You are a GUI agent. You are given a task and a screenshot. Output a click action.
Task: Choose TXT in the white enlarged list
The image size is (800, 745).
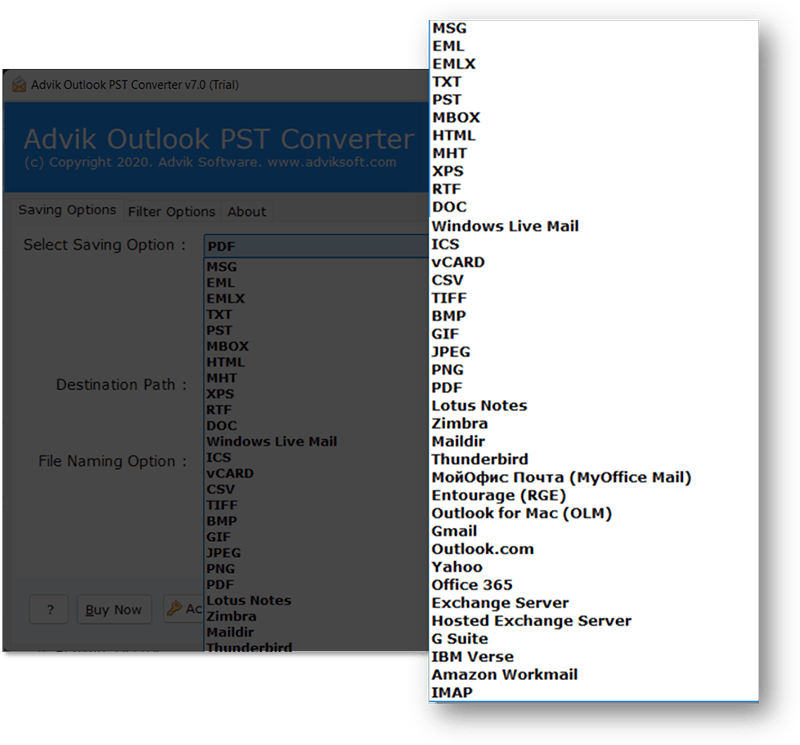coord(447,82)
